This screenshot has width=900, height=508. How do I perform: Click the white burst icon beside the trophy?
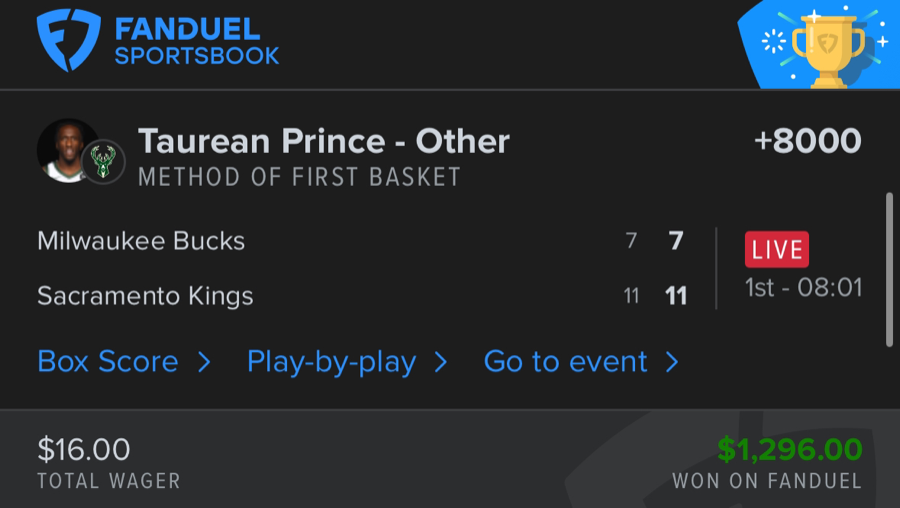click(774, 41)
